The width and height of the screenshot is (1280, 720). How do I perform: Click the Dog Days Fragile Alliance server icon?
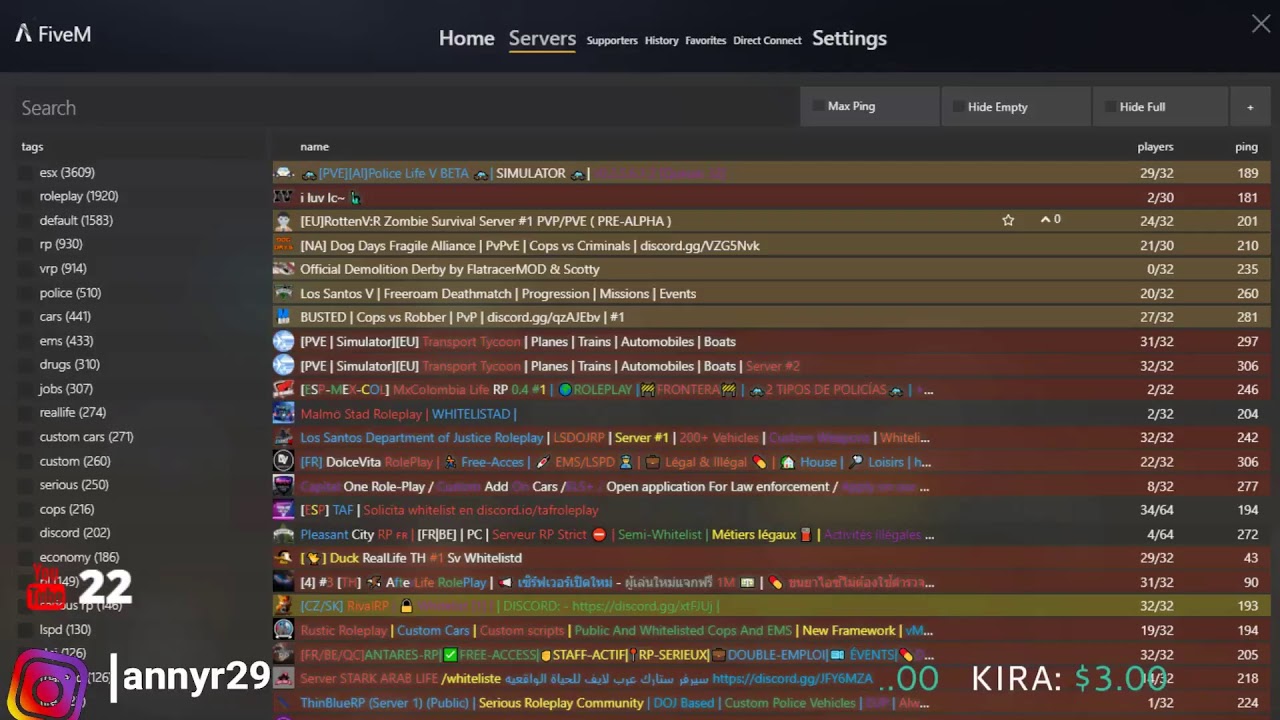(284, 245)
